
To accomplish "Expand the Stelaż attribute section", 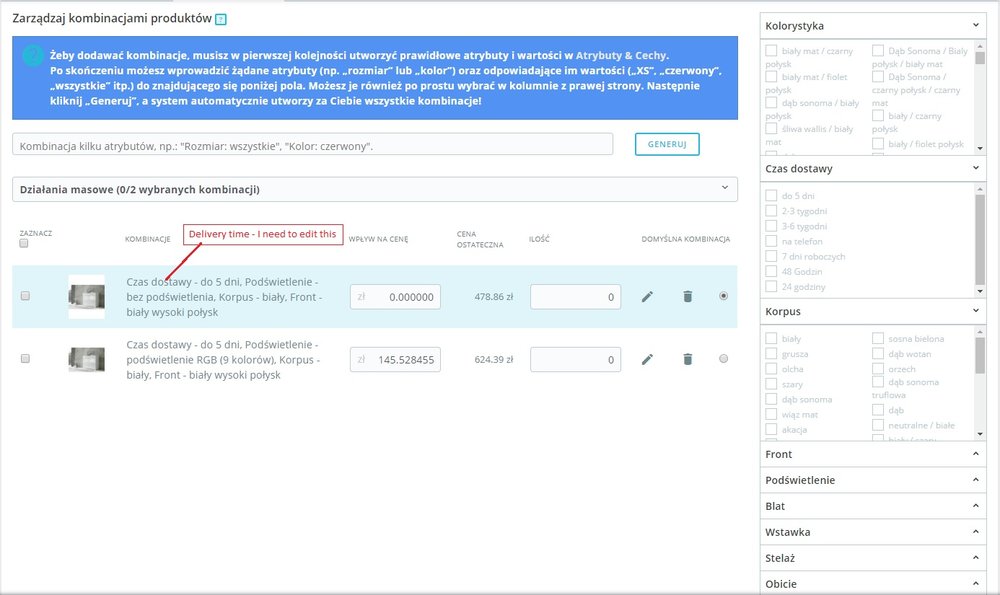I will tap(975, 558).
